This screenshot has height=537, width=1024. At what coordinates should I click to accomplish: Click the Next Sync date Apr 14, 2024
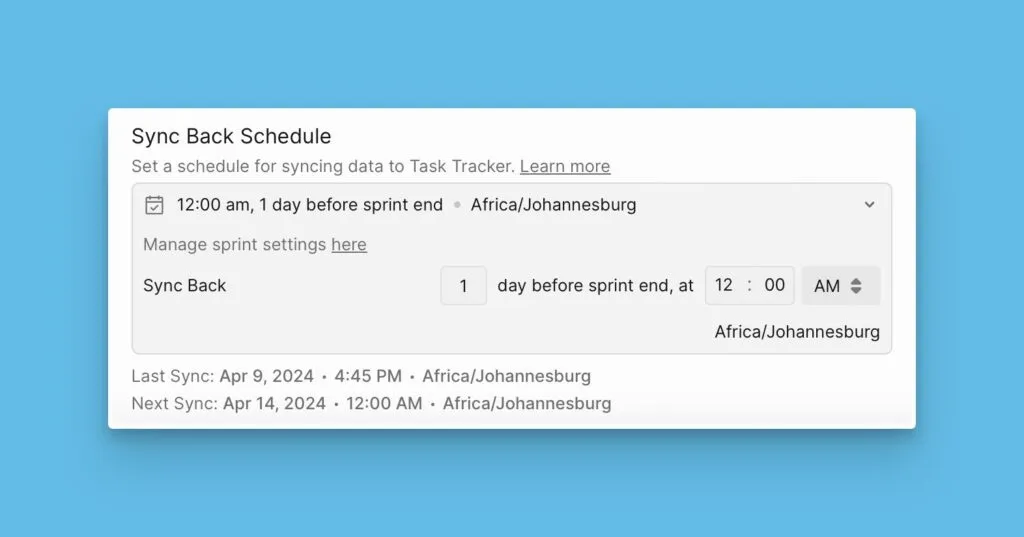click(274, 404)
